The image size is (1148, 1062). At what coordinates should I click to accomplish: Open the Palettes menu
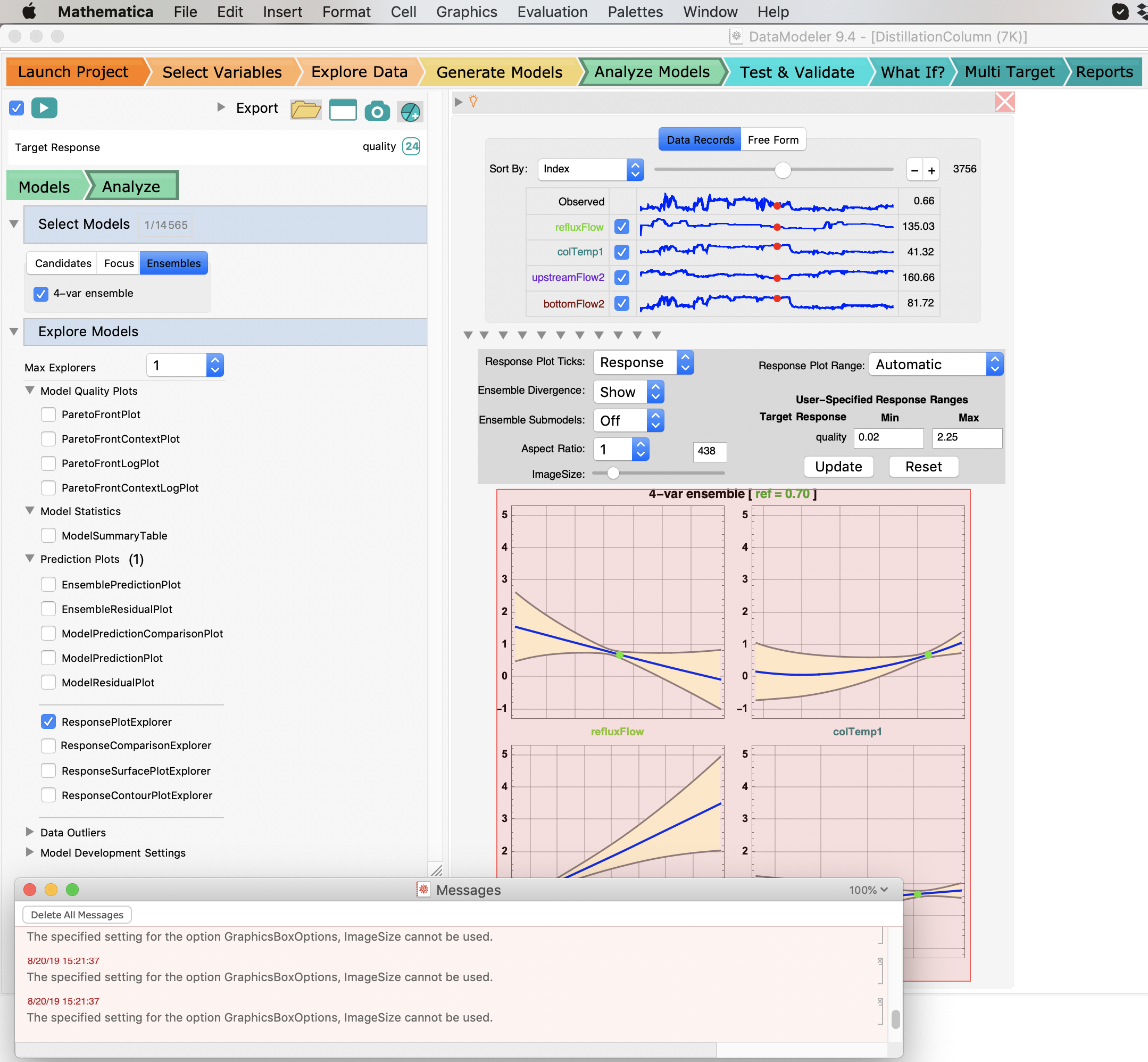click(x=635, y=12)
